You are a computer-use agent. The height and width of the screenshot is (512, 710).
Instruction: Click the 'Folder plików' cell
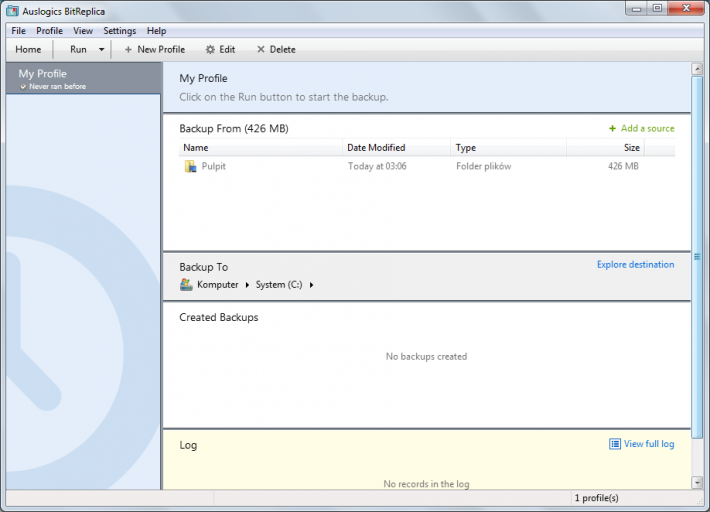click(484, 166)
